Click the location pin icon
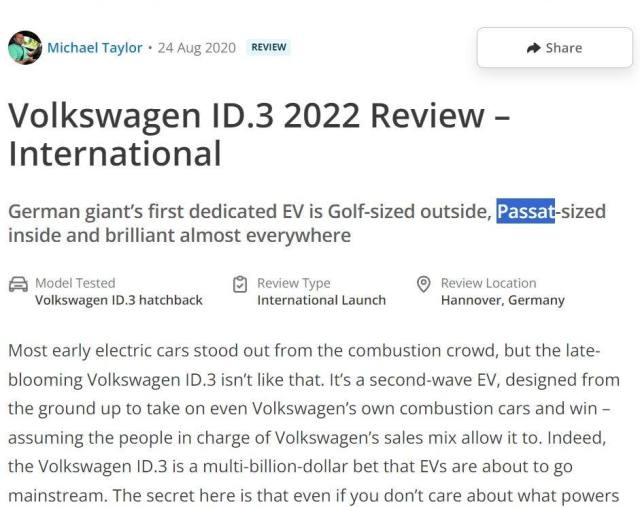Image resolution: width=640 pixels, height=507 pixels. [x=424, y=284]
